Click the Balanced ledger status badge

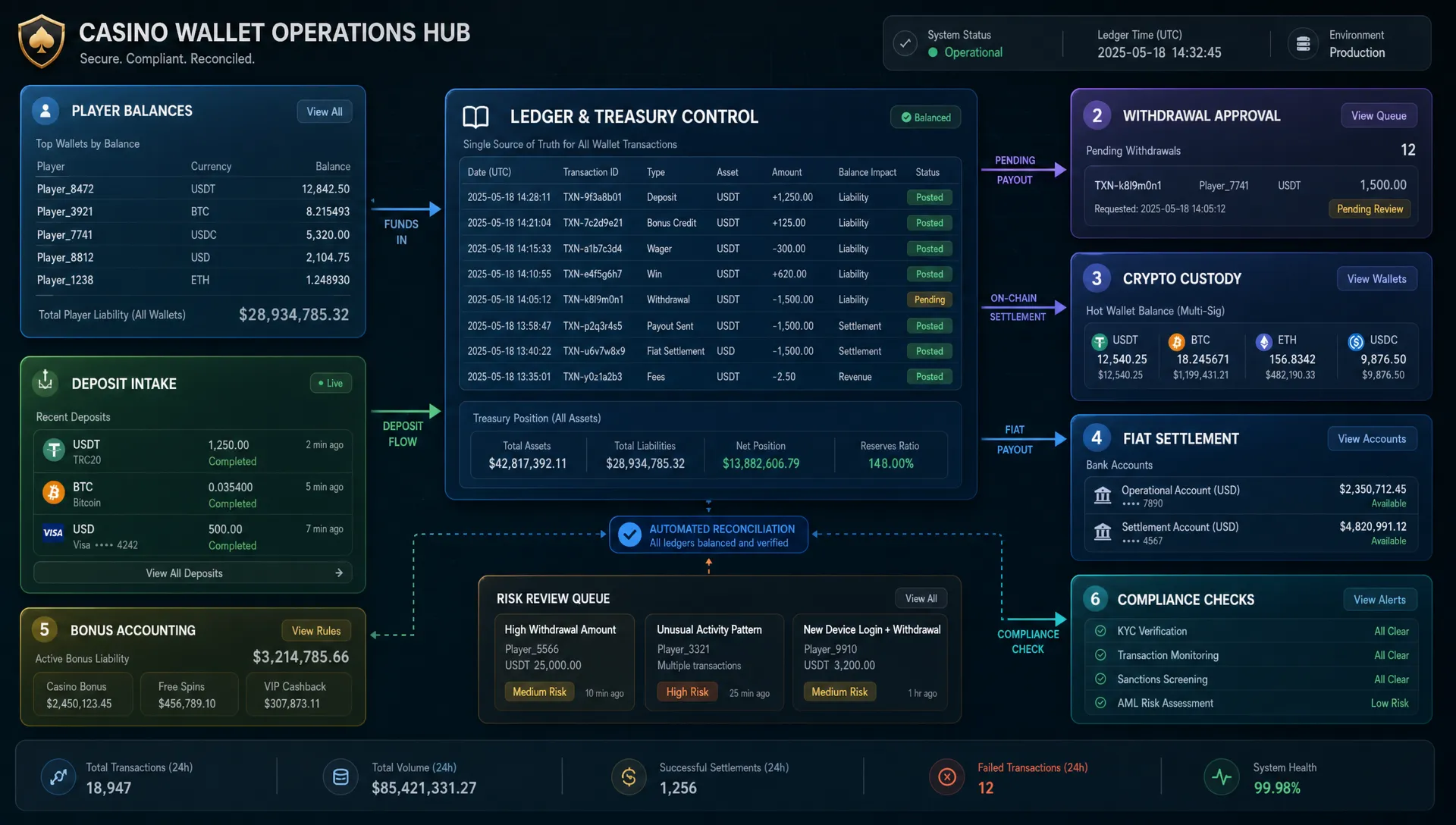tap(926, 118)
